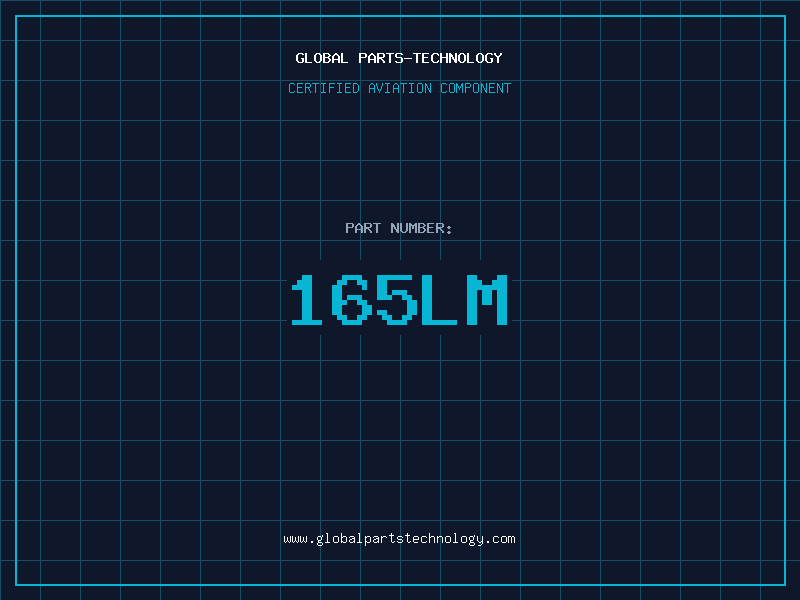Image resolution: width=800 pixels, height=600 pixels.
Task: Click the letter L in the part number
Action: pos(441,300)
